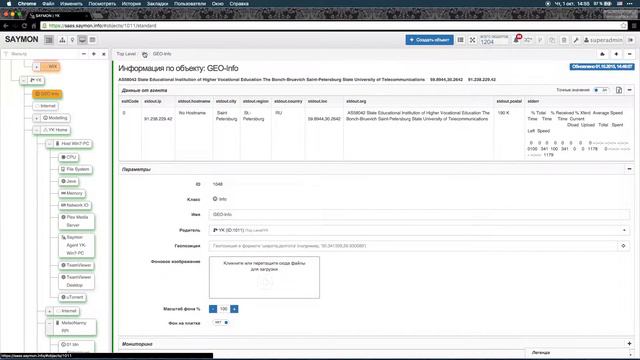Select the Memory tree node
Screen dimensions: 640x360
click(72, 193)
